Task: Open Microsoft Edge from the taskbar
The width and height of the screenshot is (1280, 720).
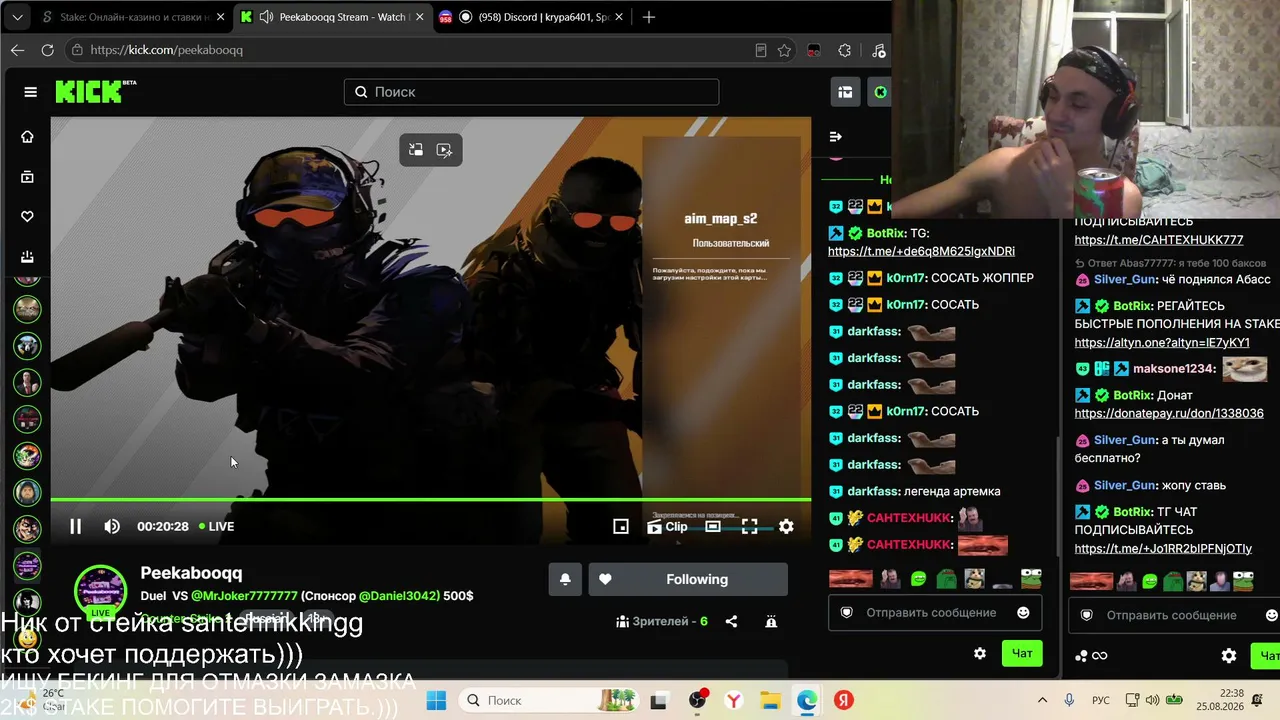Action: click(807, 700)
